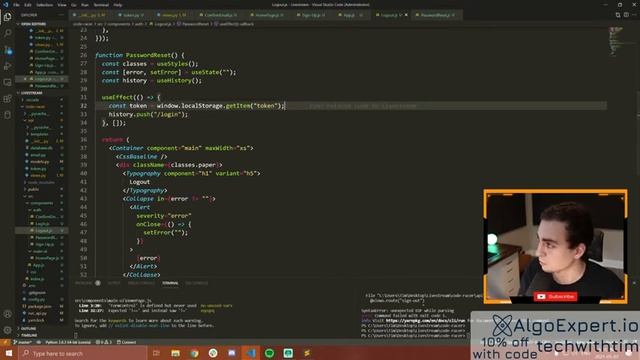Expand the OUTLINE section

(x=28, y=328)
